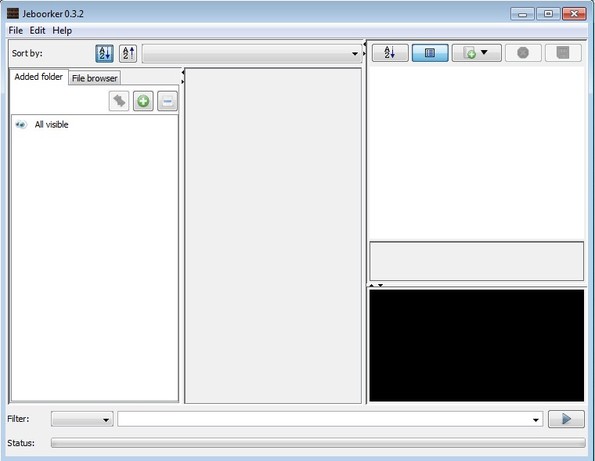Click the remove folder minus icon
The height and width of the screenshot is (461, 595).
[167, 101]
